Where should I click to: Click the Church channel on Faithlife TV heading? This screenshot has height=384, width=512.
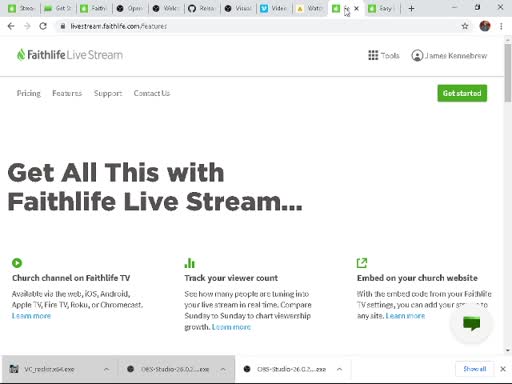point(71,278)
